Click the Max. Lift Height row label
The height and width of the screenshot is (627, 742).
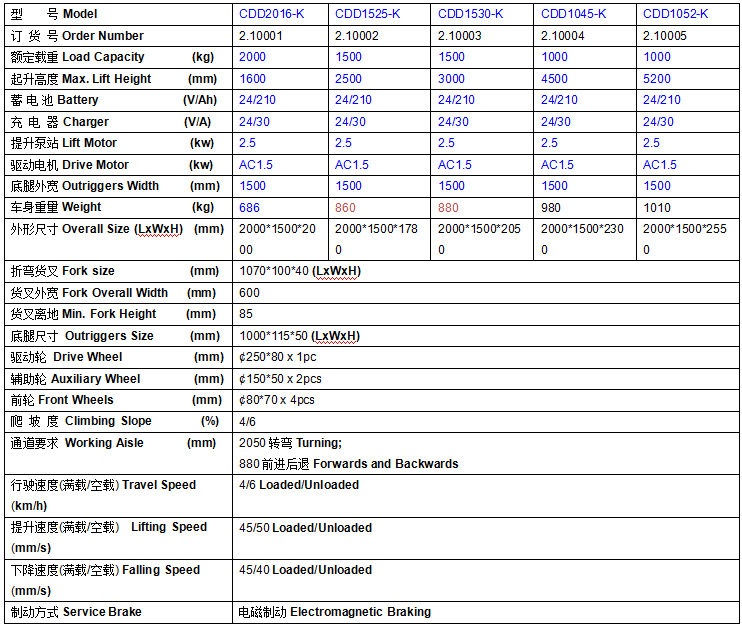coord(106,79)
